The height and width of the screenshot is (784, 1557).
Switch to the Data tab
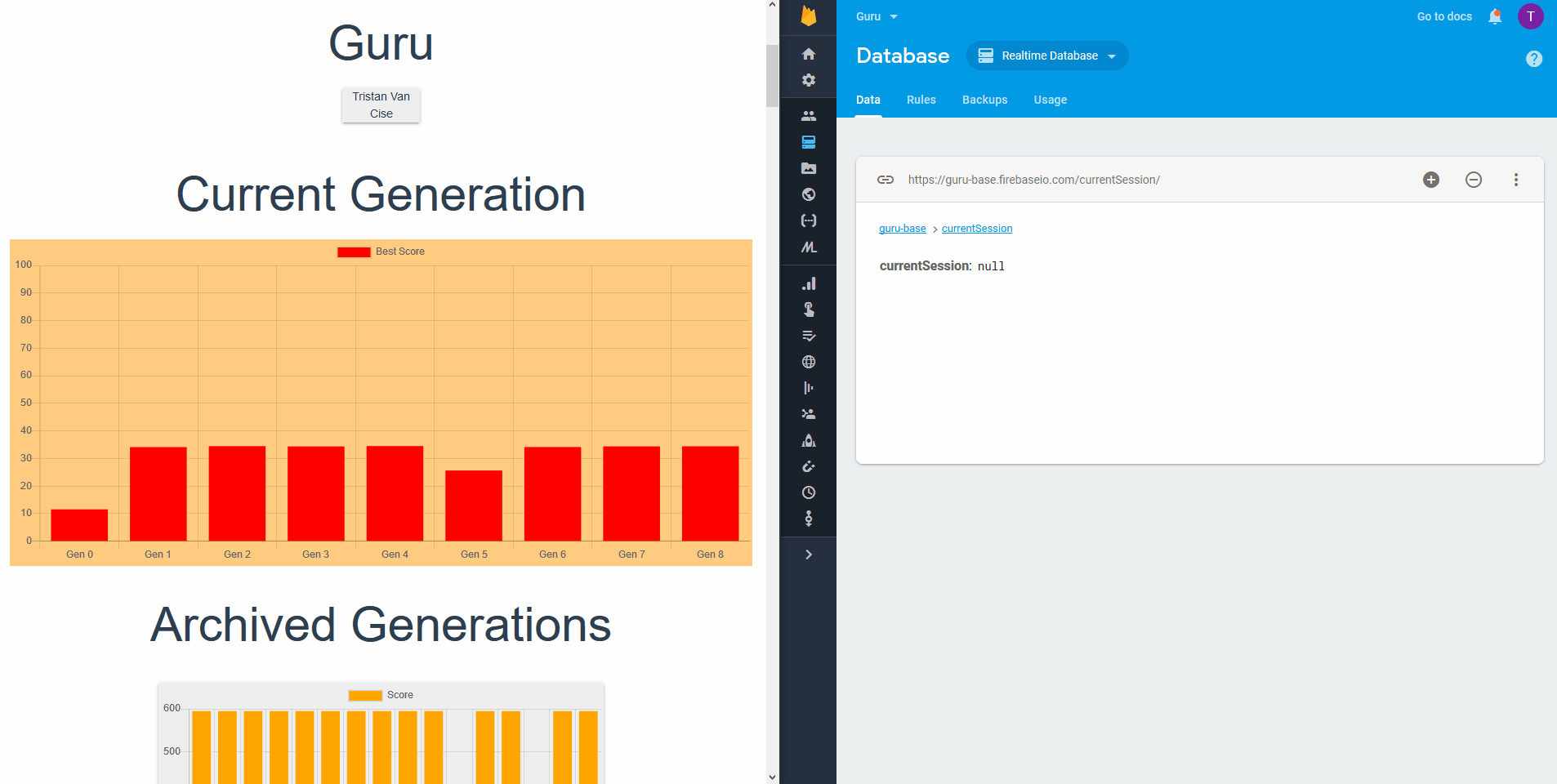tap(868, 100)
